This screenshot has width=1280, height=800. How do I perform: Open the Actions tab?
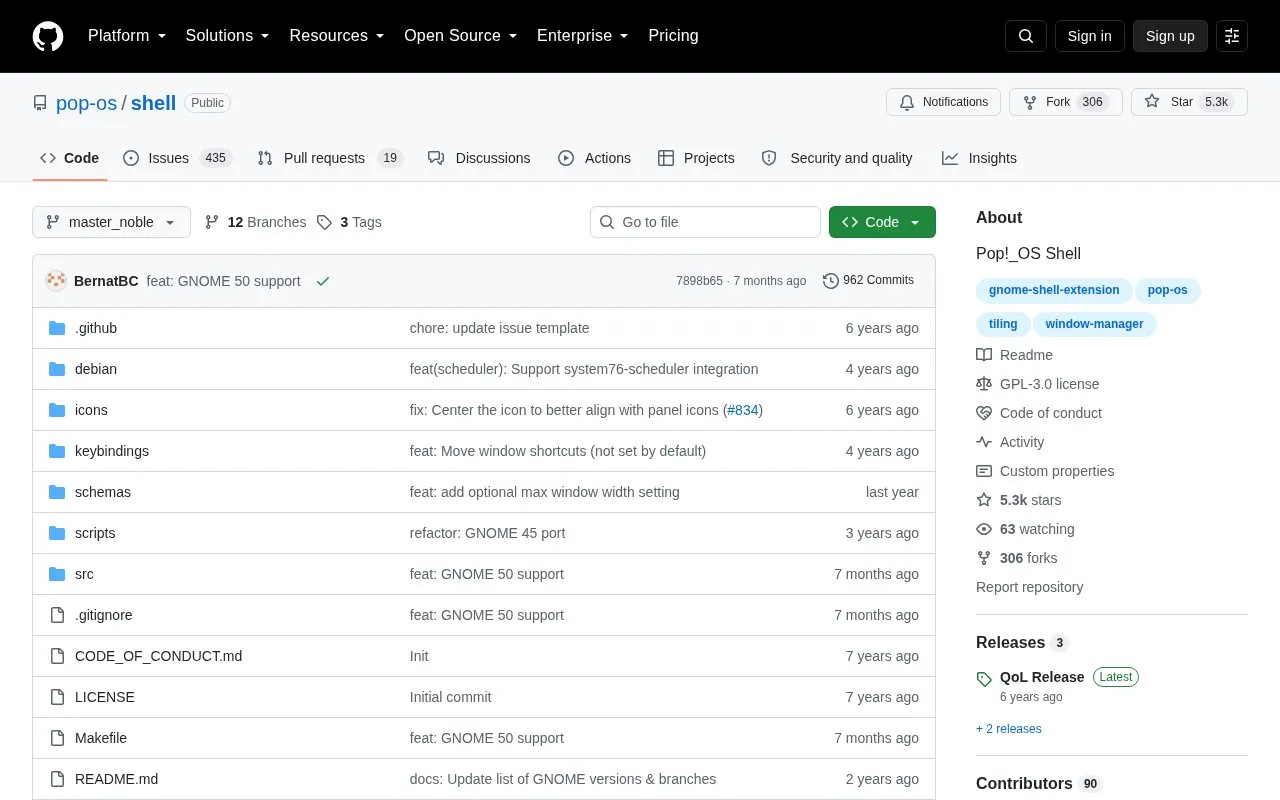coord(594,158)
